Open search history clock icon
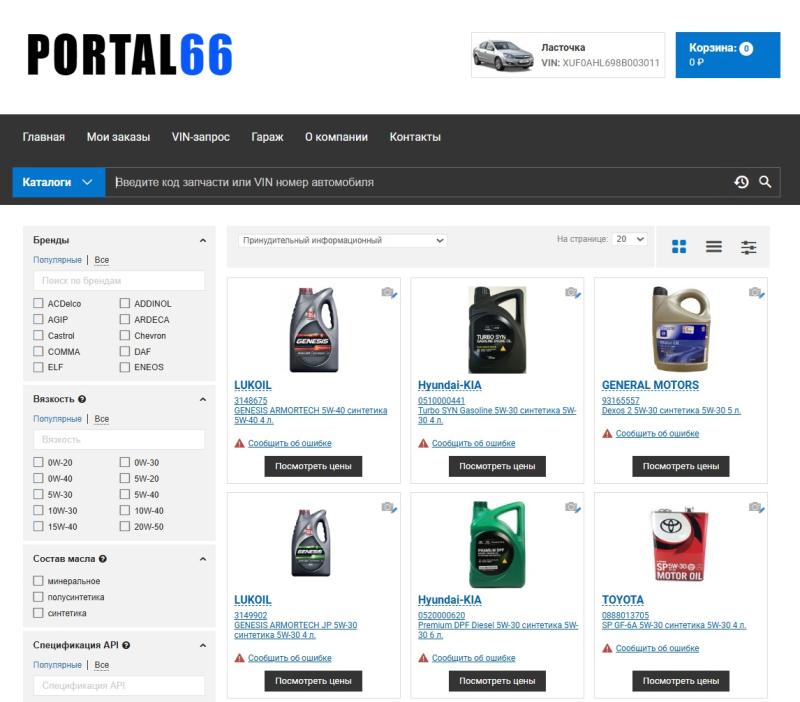This screenshot has width=800, height=702. [741, 182]
